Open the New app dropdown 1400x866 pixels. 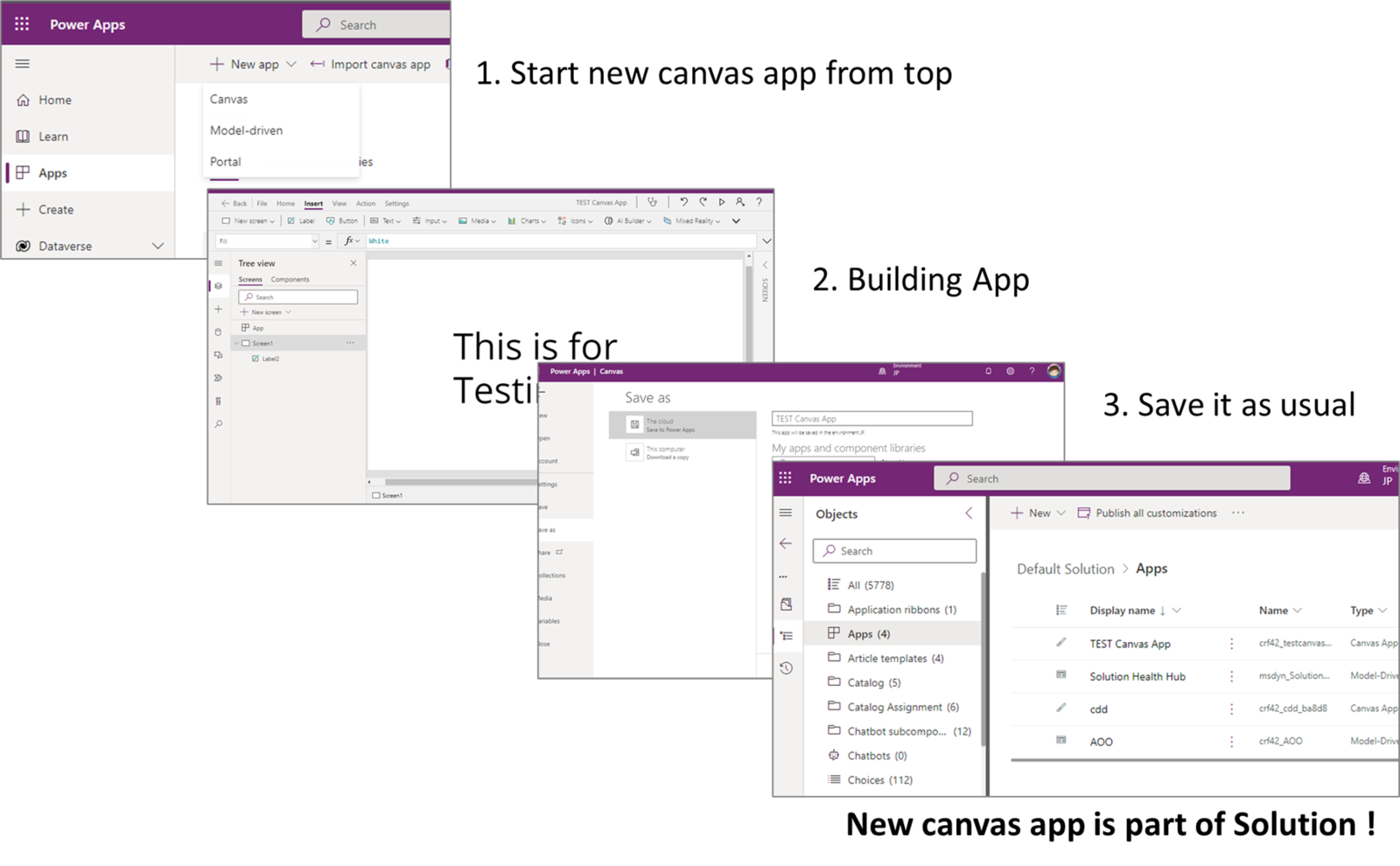coord(253,64)
